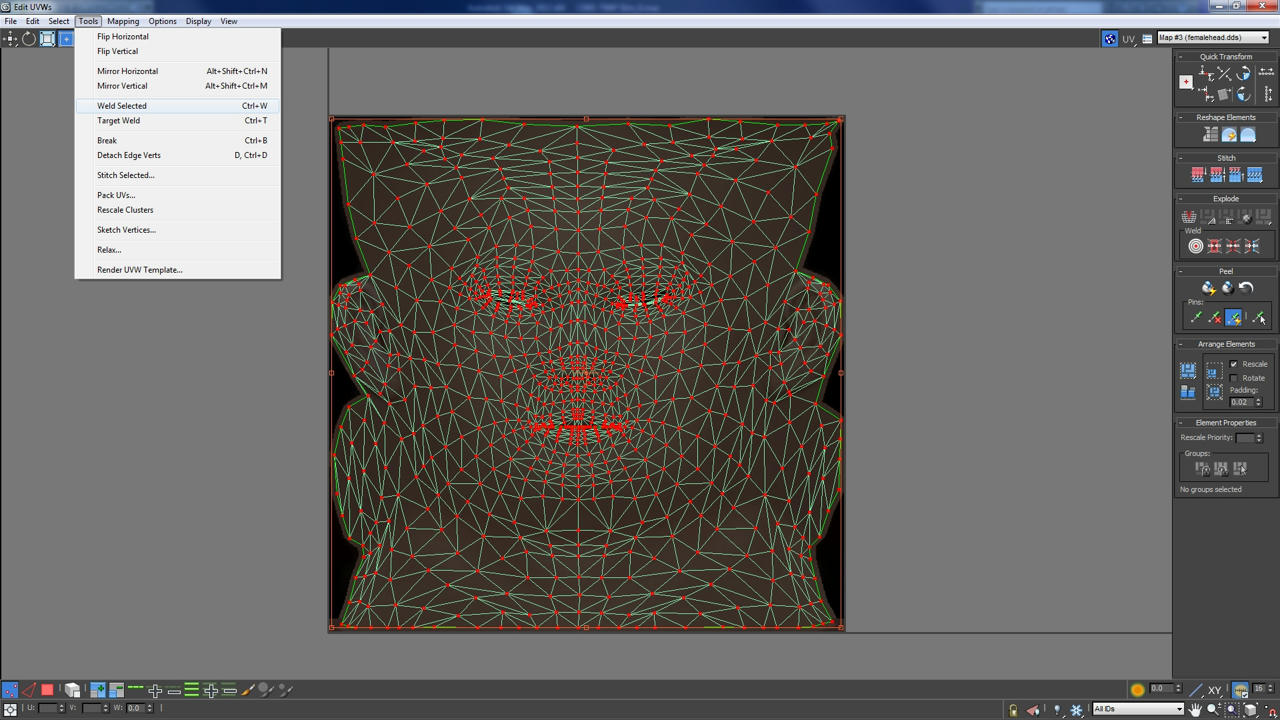Screen dimensions: 1280x720
Task: Click the orange soft selection circle icon
Action: point(1137,690)
